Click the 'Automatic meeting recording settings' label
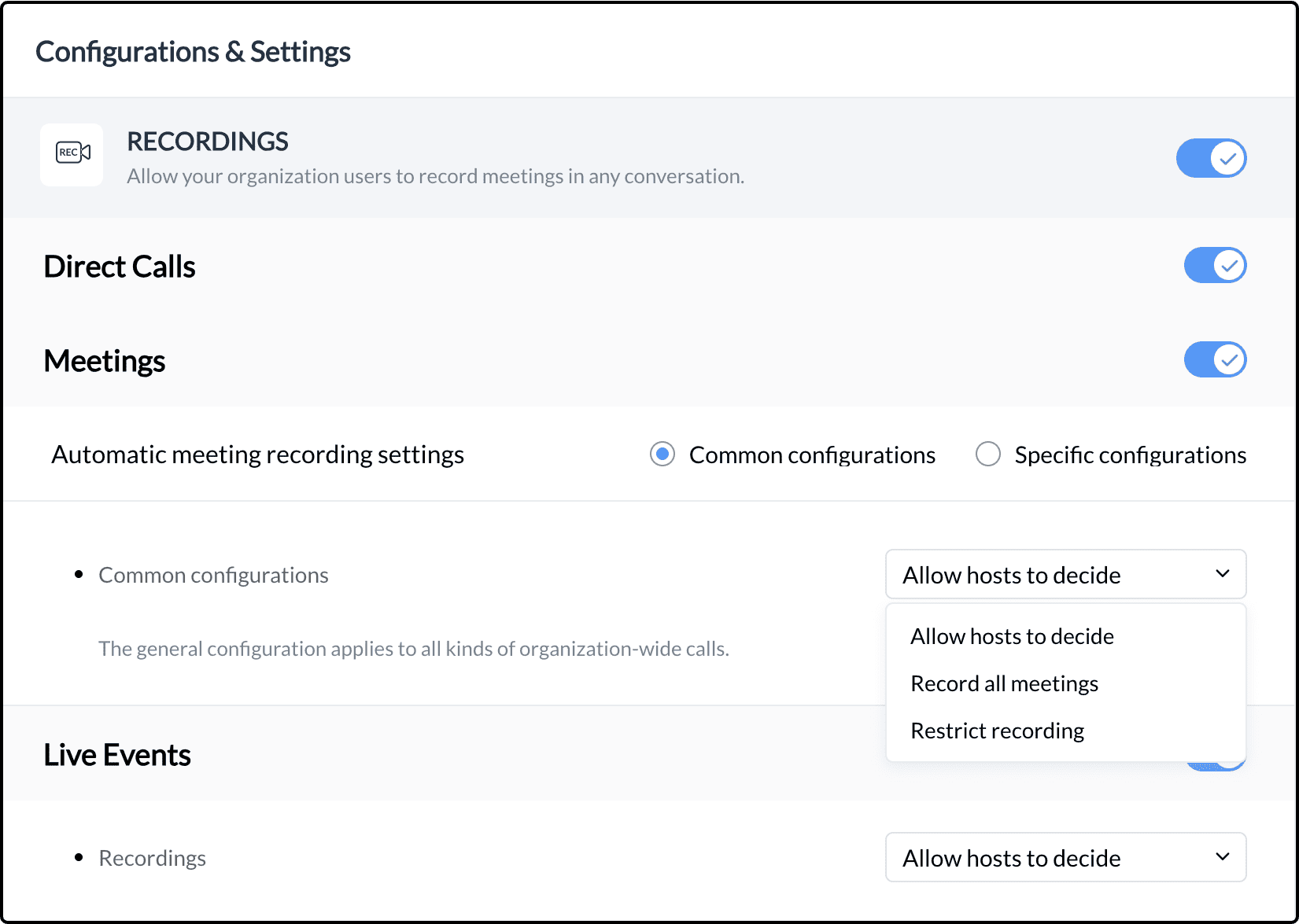The height and width of the screenshot is (924, 1299). coord(257,455)
